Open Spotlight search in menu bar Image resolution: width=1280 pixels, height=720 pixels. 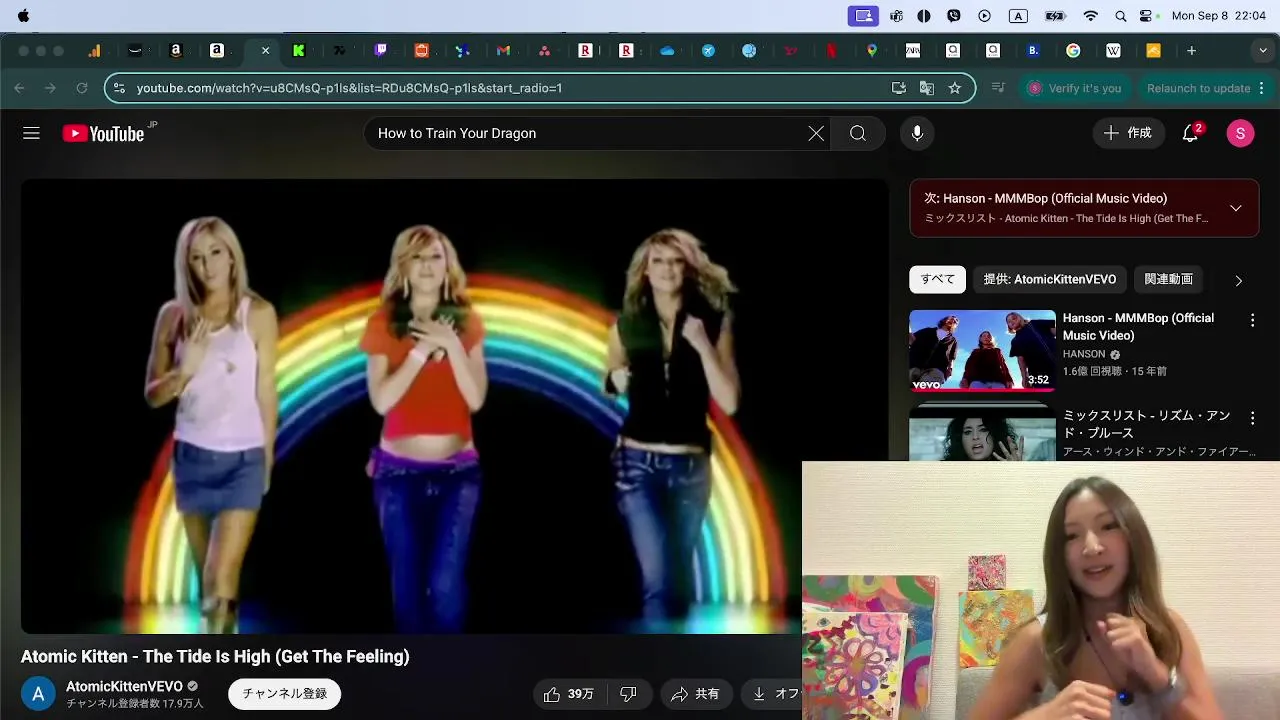click(1120, 16)
